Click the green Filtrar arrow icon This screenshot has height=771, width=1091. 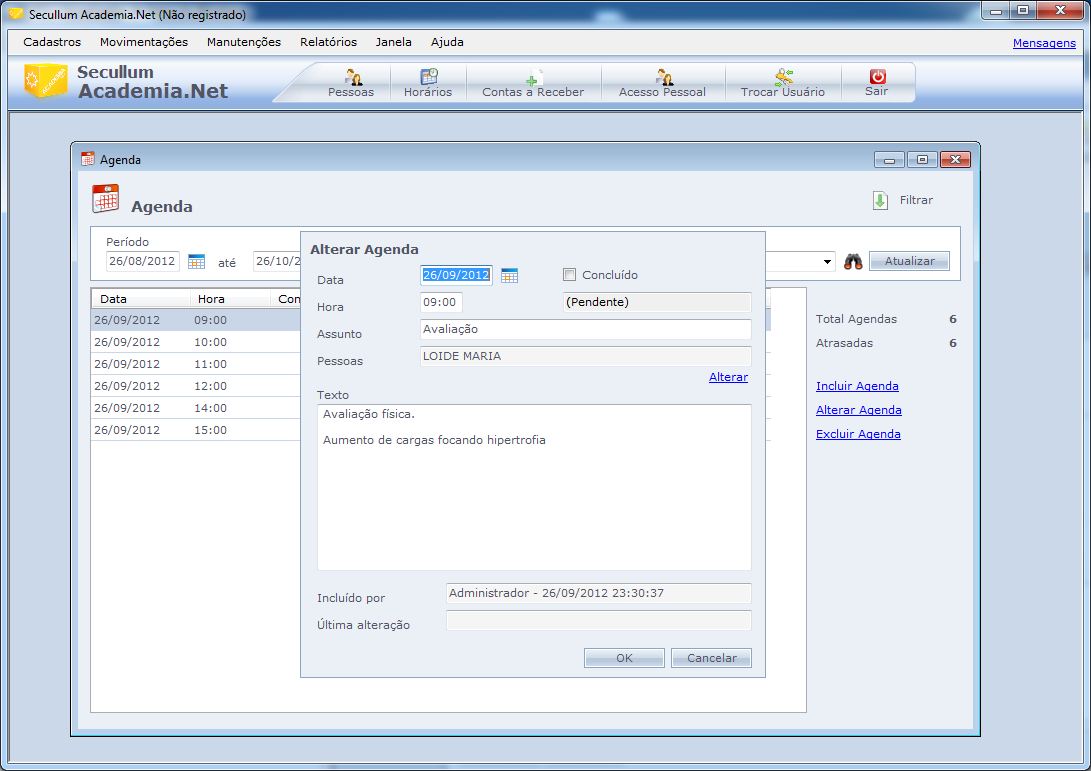pyautogui.click(x=880, y=200)
